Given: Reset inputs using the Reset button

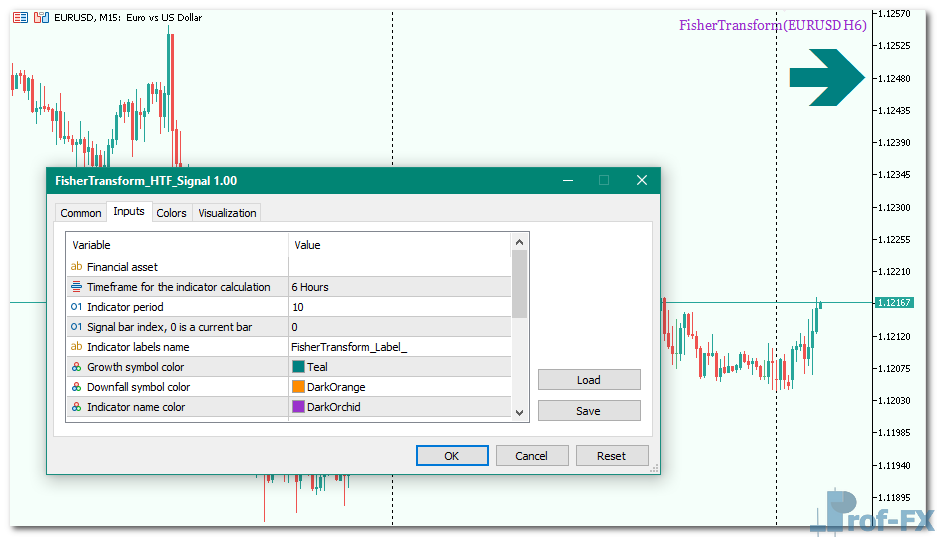Looking at the screenshot, I should [x=611, y=456].
